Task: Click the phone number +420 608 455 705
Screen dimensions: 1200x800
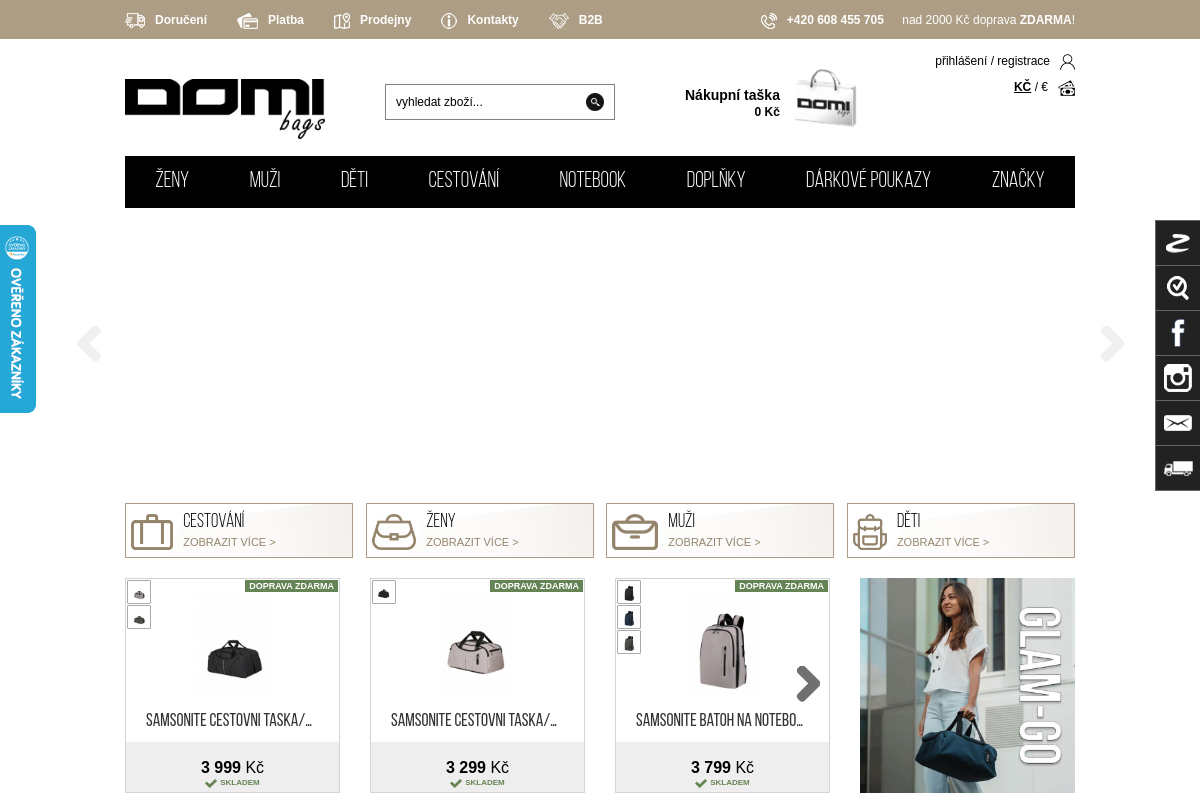Action: (835, 20)
